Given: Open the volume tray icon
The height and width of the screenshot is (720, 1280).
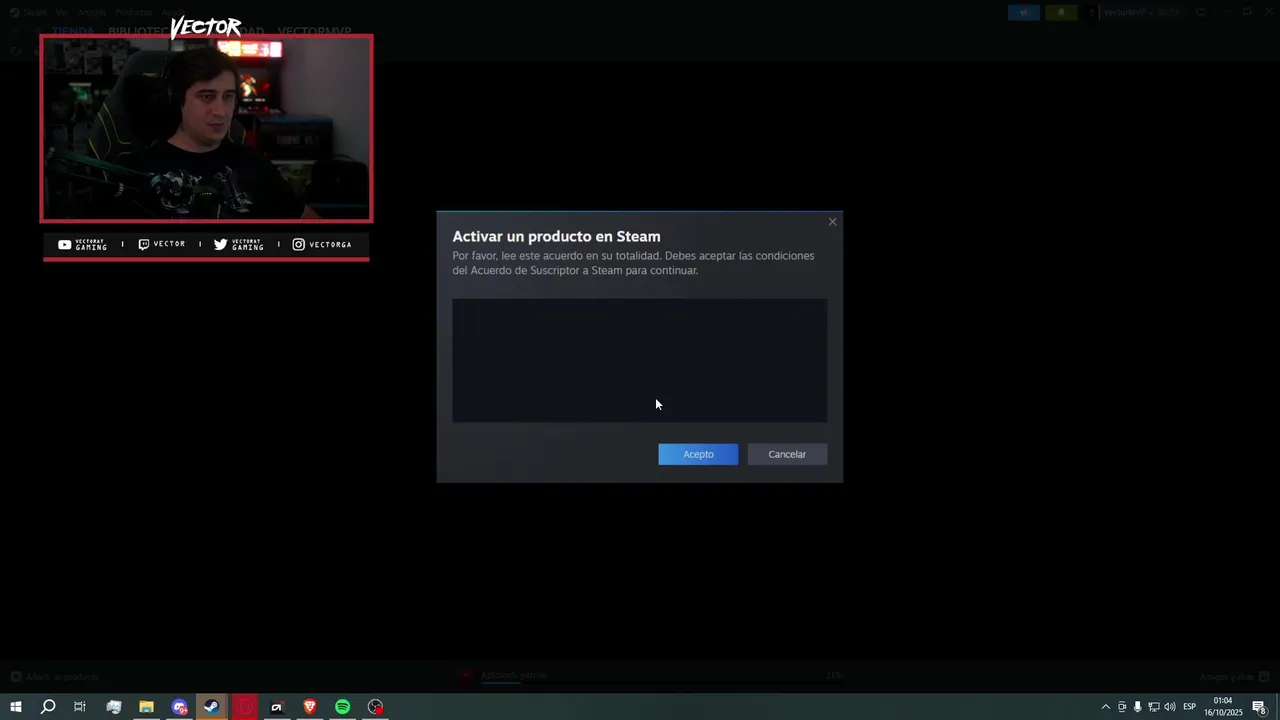Looking at the screenshot, I should (1169, 707).
